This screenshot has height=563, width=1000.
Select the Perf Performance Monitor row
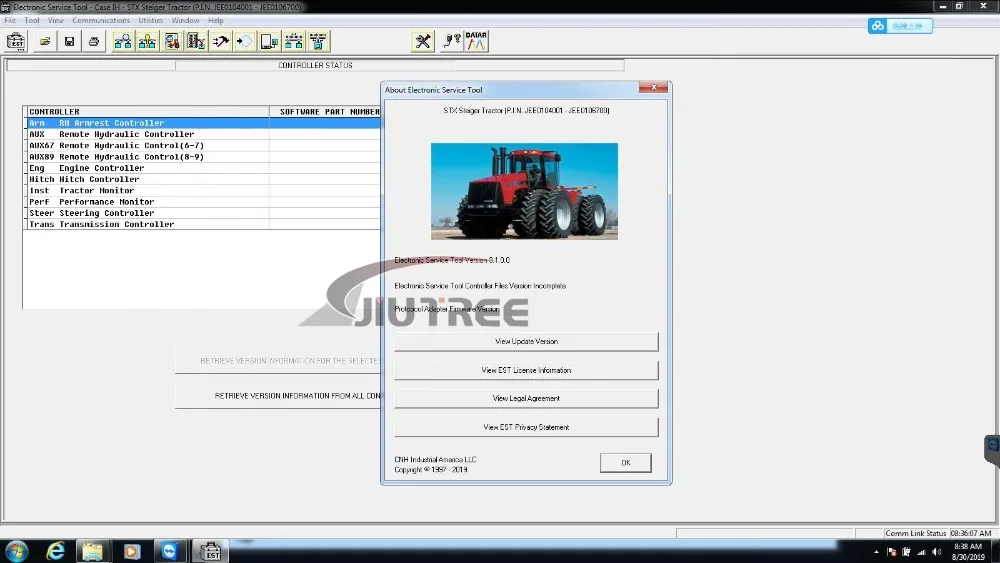203,201
